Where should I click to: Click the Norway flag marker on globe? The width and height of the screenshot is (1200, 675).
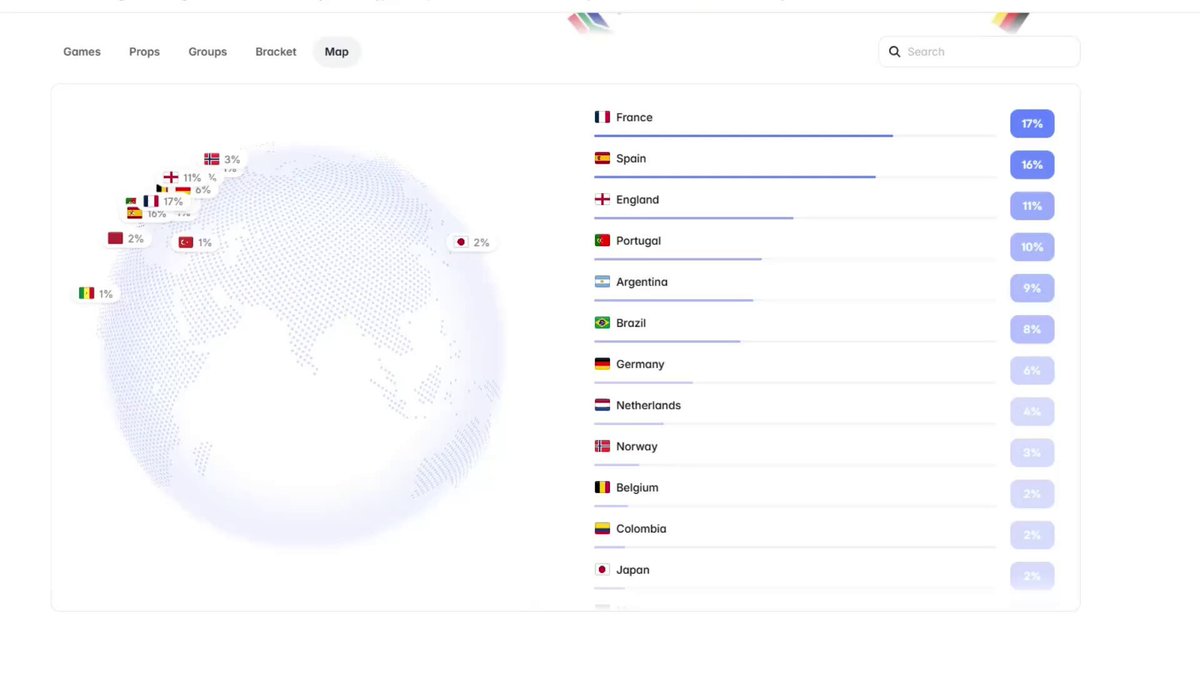tap(211, 159)
